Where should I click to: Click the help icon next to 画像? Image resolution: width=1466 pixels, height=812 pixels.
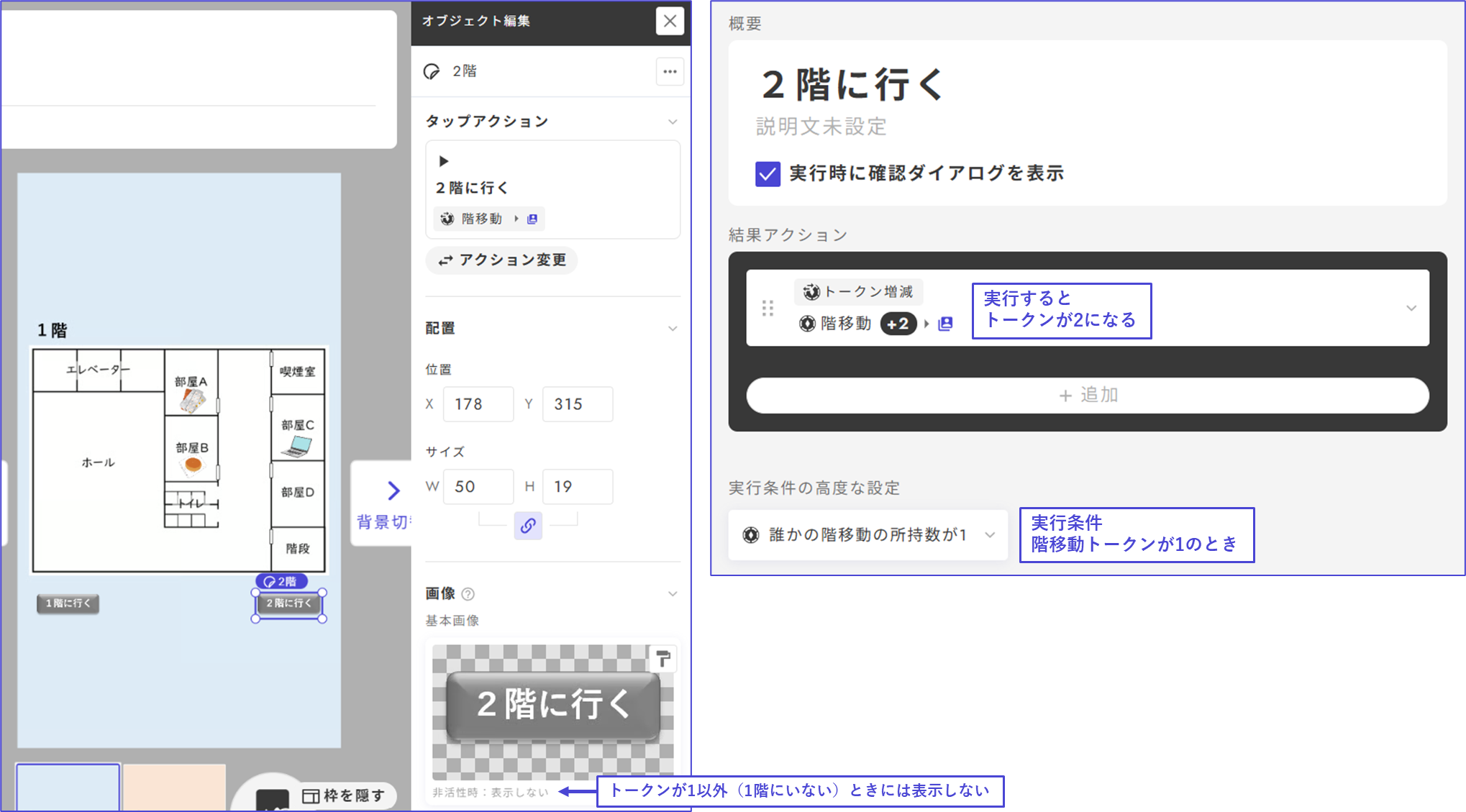pos(468,594)
